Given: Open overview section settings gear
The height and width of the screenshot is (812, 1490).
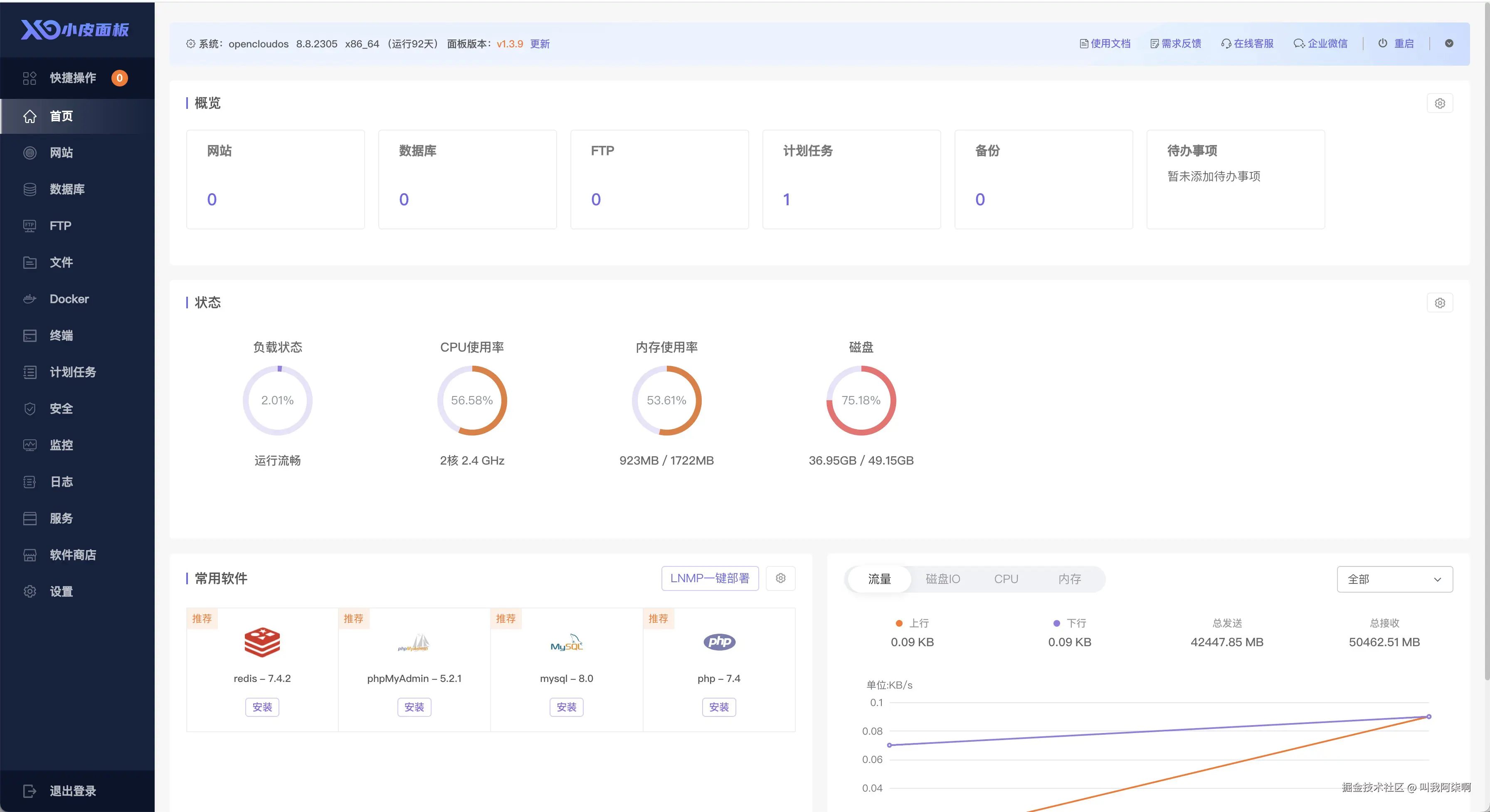Looking at the screenshot, I should [x=1440, y=103].
